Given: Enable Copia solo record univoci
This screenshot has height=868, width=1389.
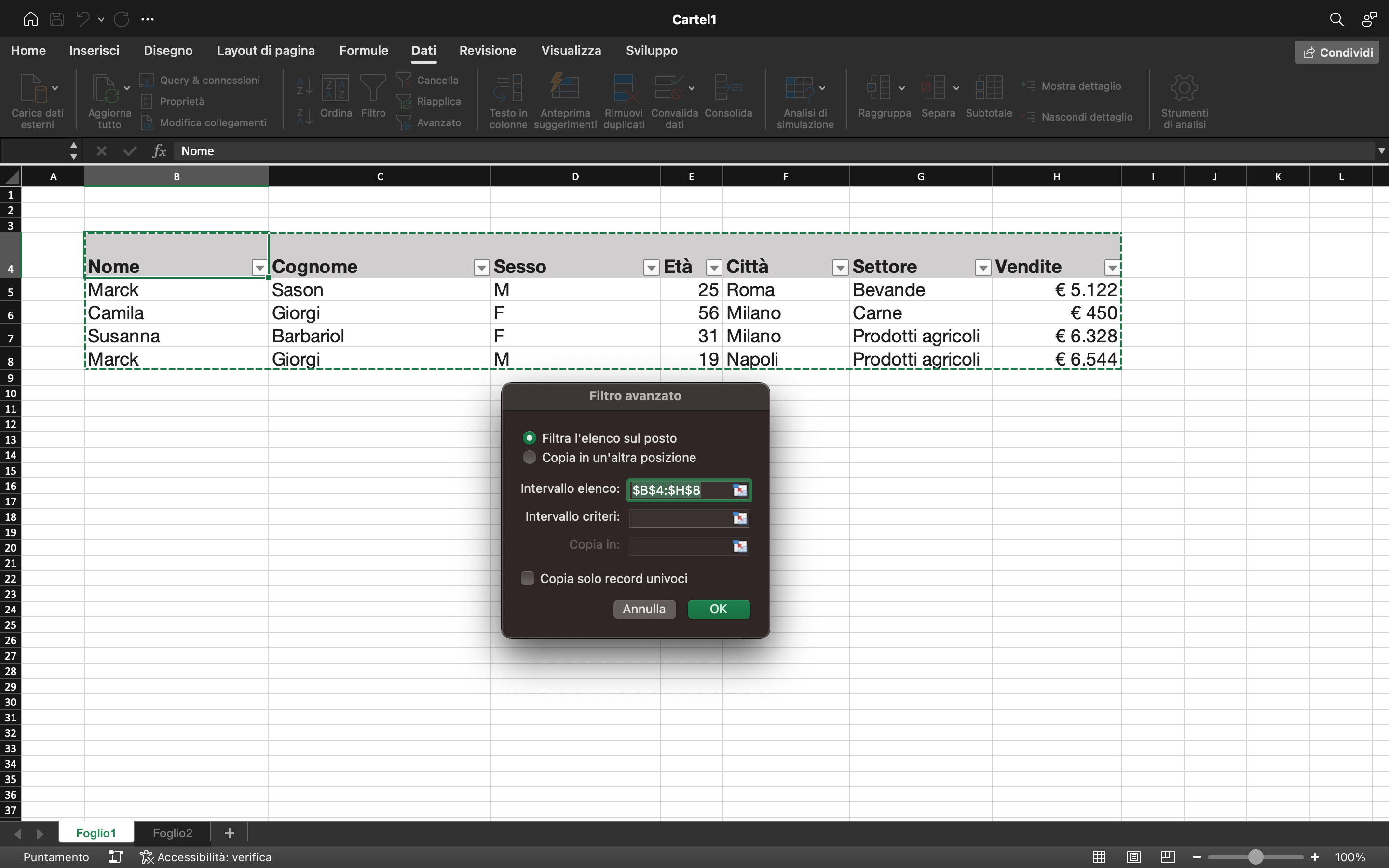Looking at the screenshot, I should point(528,578).
